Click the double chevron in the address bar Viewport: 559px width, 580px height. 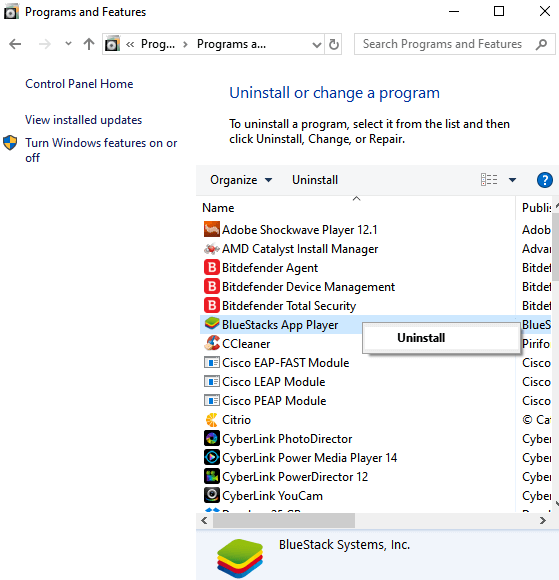pos(130,45)
